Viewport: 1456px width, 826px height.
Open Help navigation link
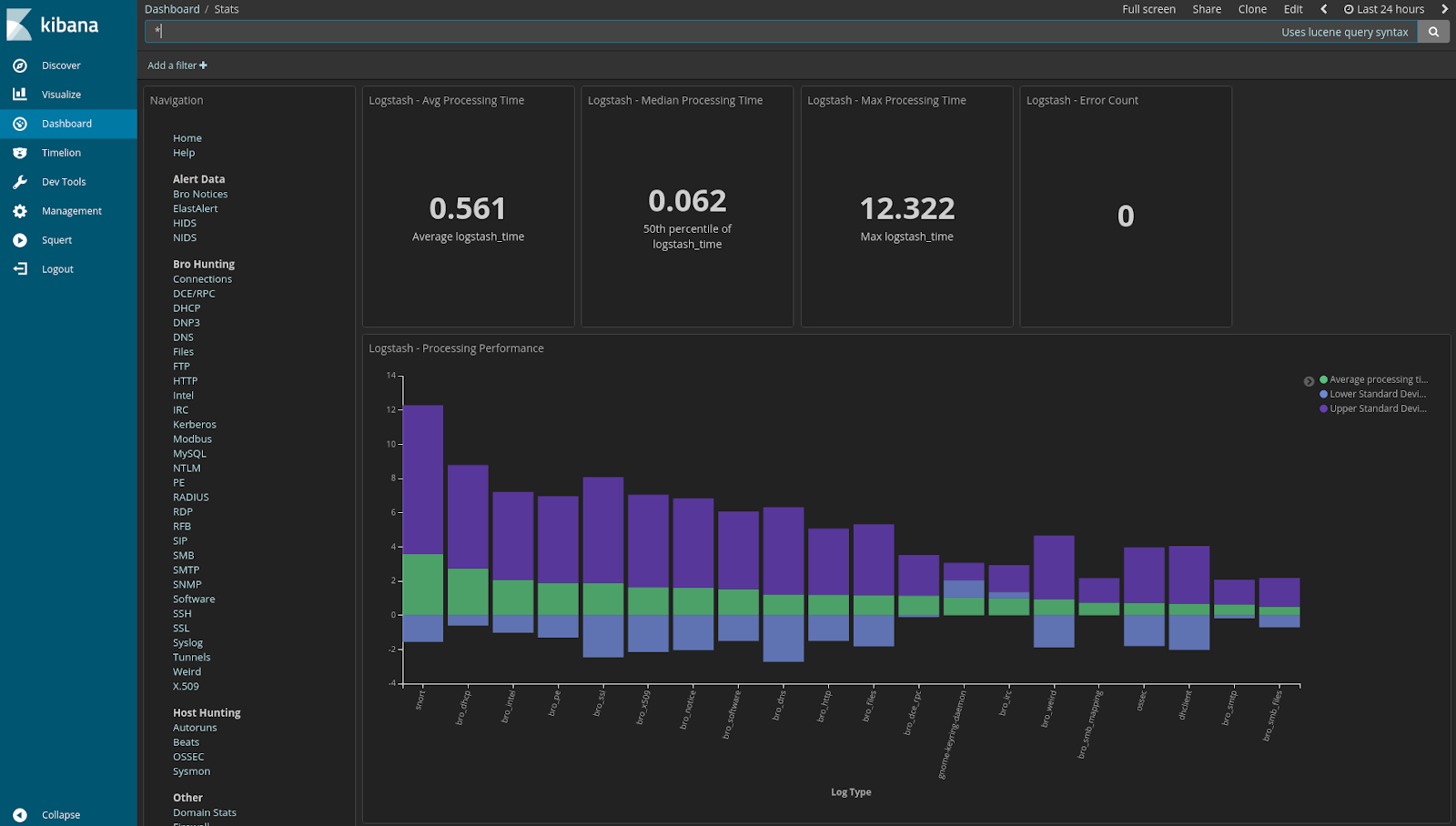(184, 153)
